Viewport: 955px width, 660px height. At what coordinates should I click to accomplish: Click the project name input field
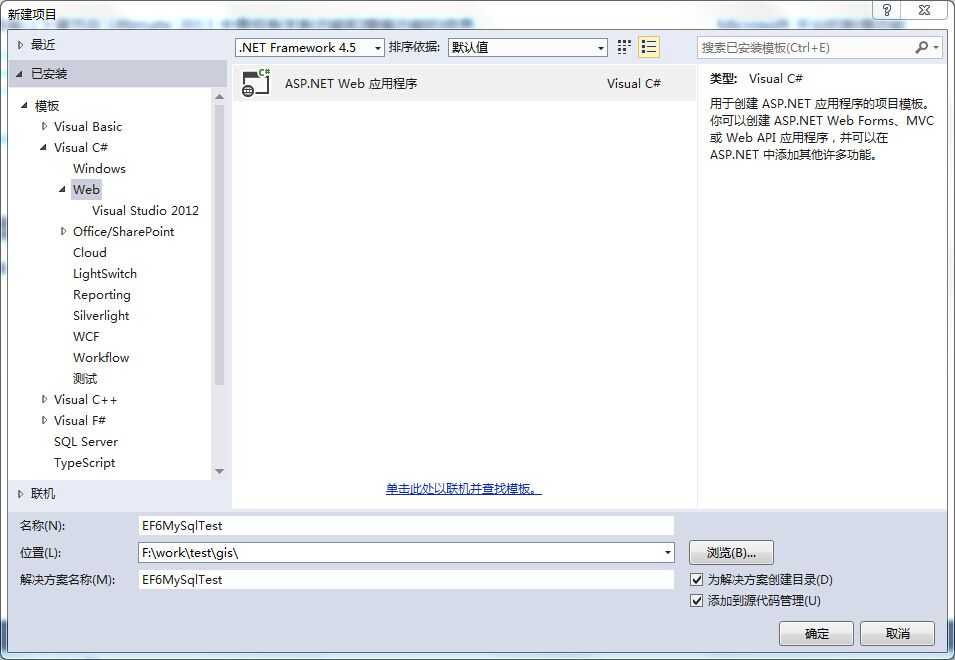(406, 526)
